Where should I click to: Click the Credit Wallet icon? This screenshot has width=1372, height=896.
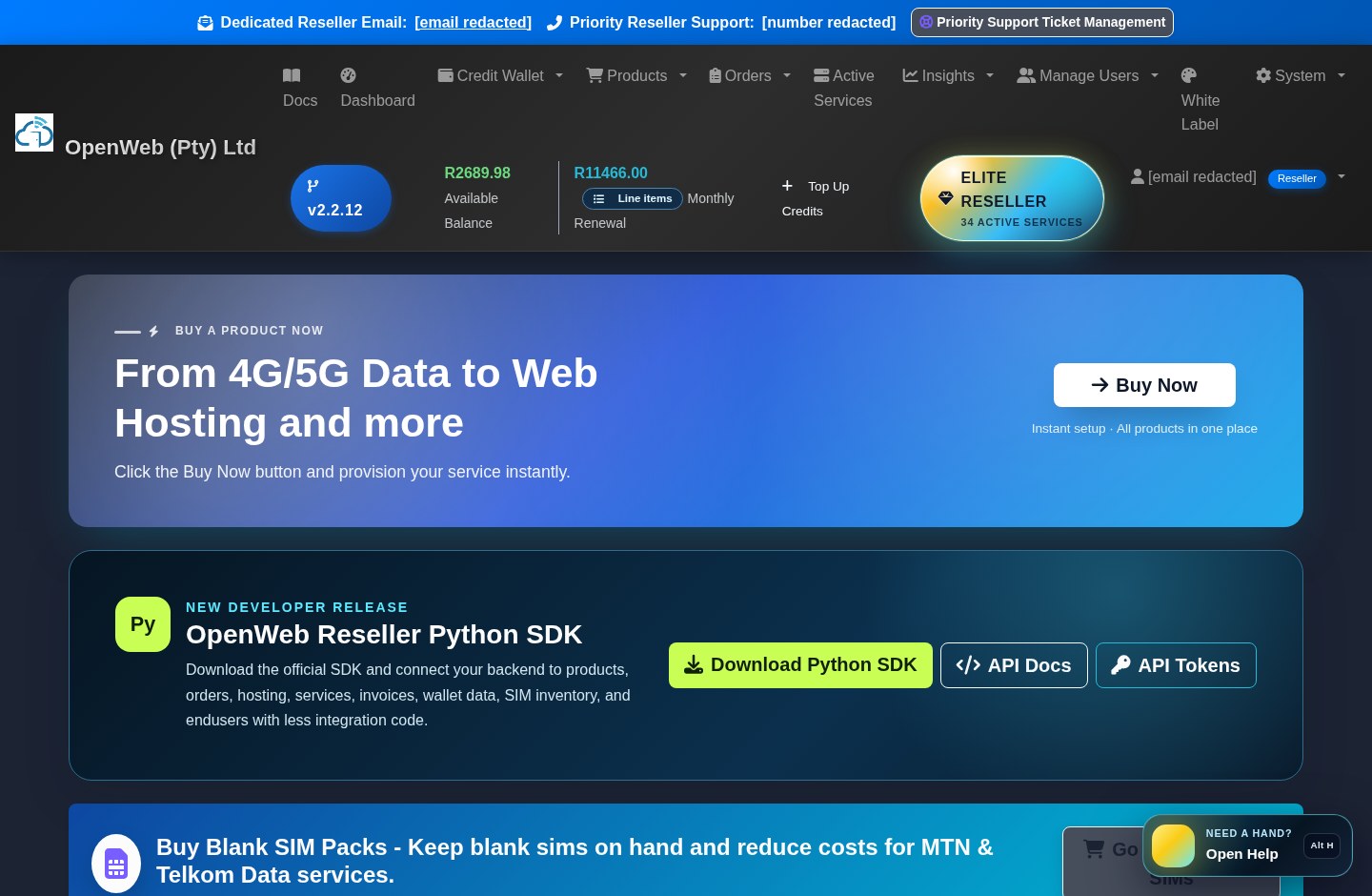point(445,75)
